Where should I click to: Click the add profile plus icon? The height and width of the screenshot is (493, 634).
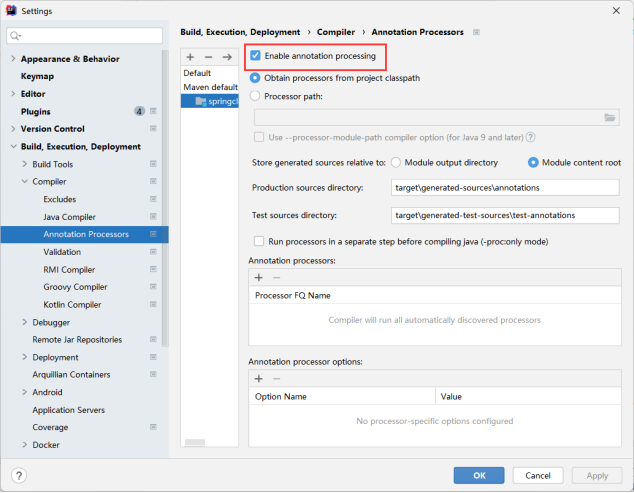190,57
